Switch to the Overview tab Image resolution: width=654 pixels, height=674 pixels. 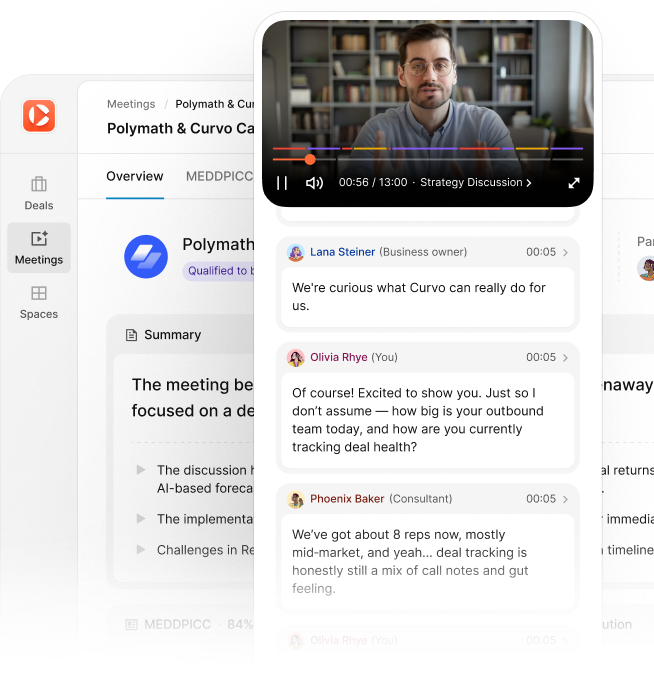pyautogui.click(x=135, y=176)
